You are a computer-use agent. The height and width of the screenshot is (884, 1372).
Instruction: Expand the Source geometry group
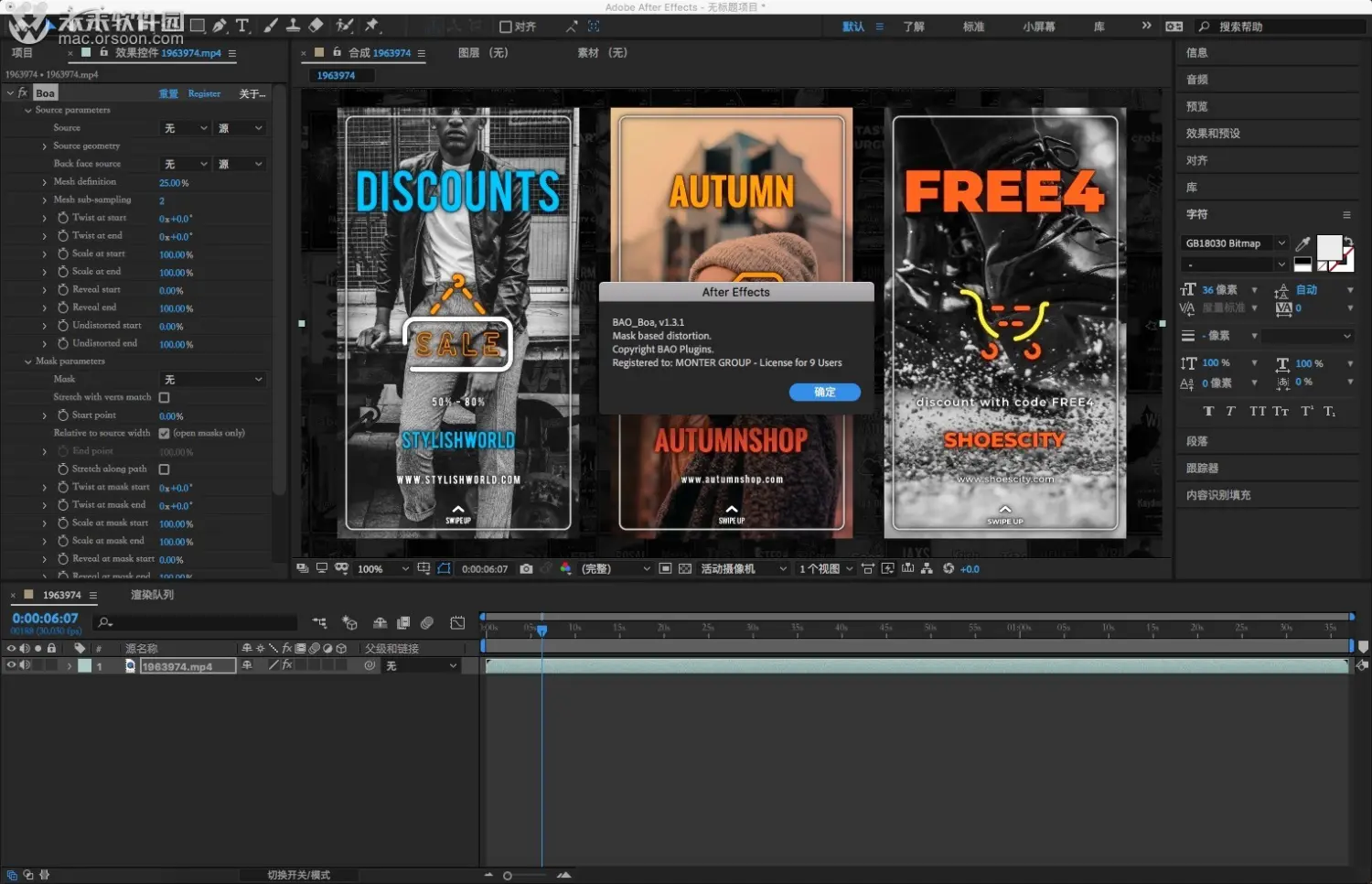pyautogui.click(x=44, y=146)
